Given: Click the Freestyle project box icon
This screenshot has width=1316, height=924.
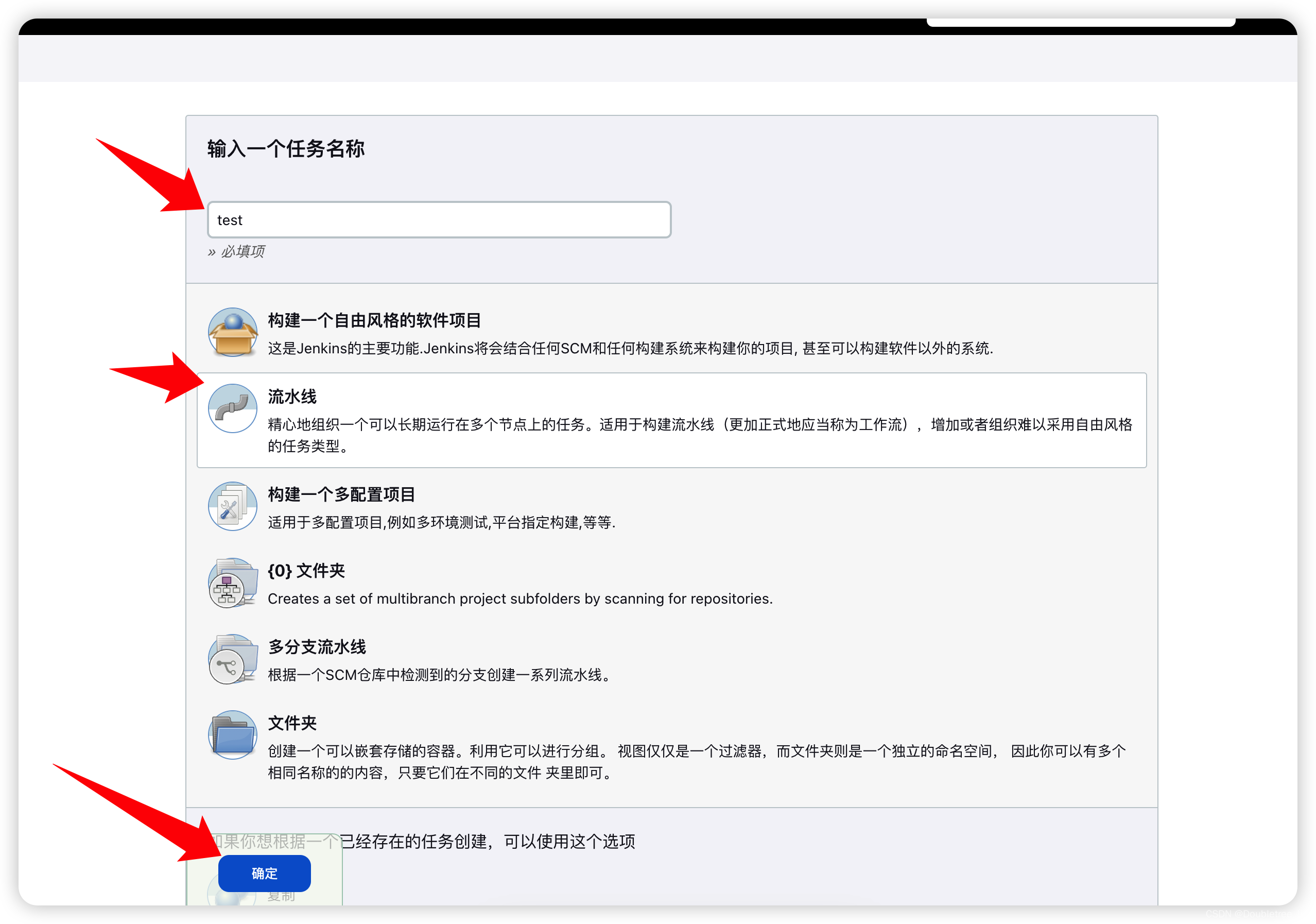Looking at the screenshot, I should (x=232, y=332).
